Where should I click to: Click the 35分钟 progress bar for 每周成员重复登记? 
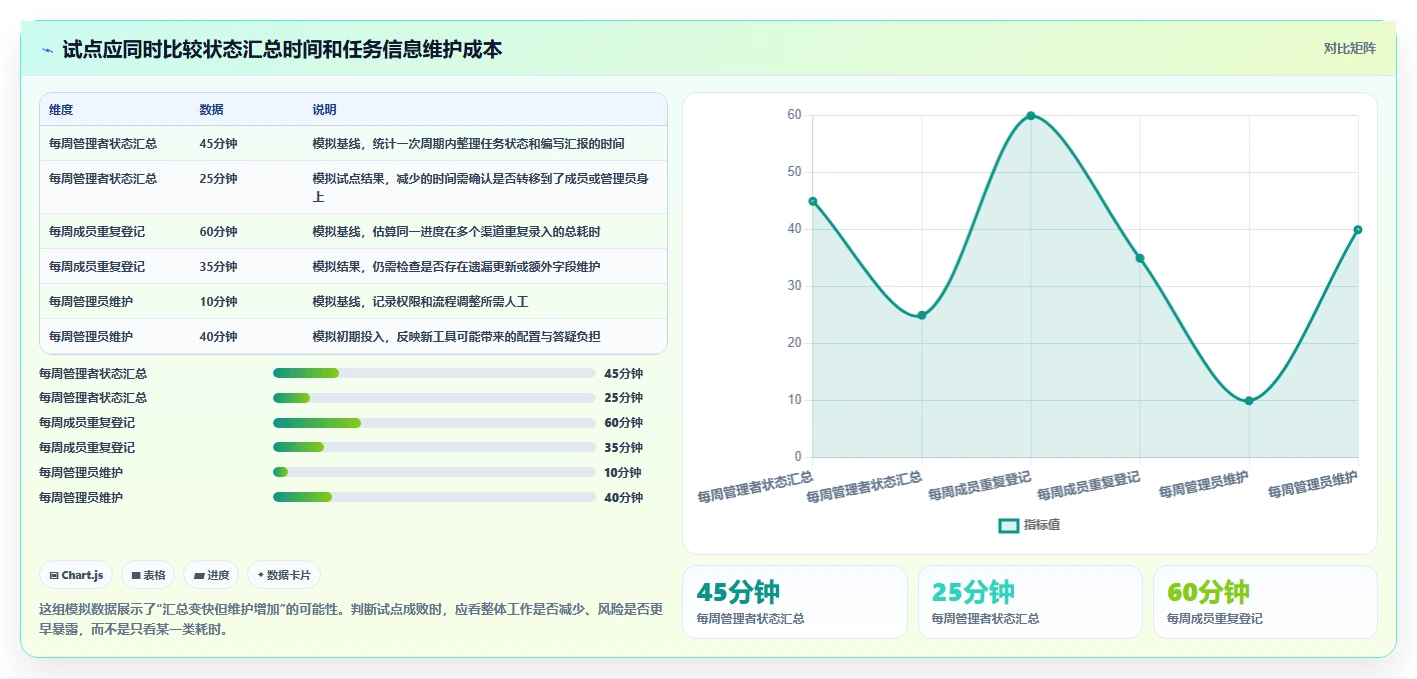(434, 448)
